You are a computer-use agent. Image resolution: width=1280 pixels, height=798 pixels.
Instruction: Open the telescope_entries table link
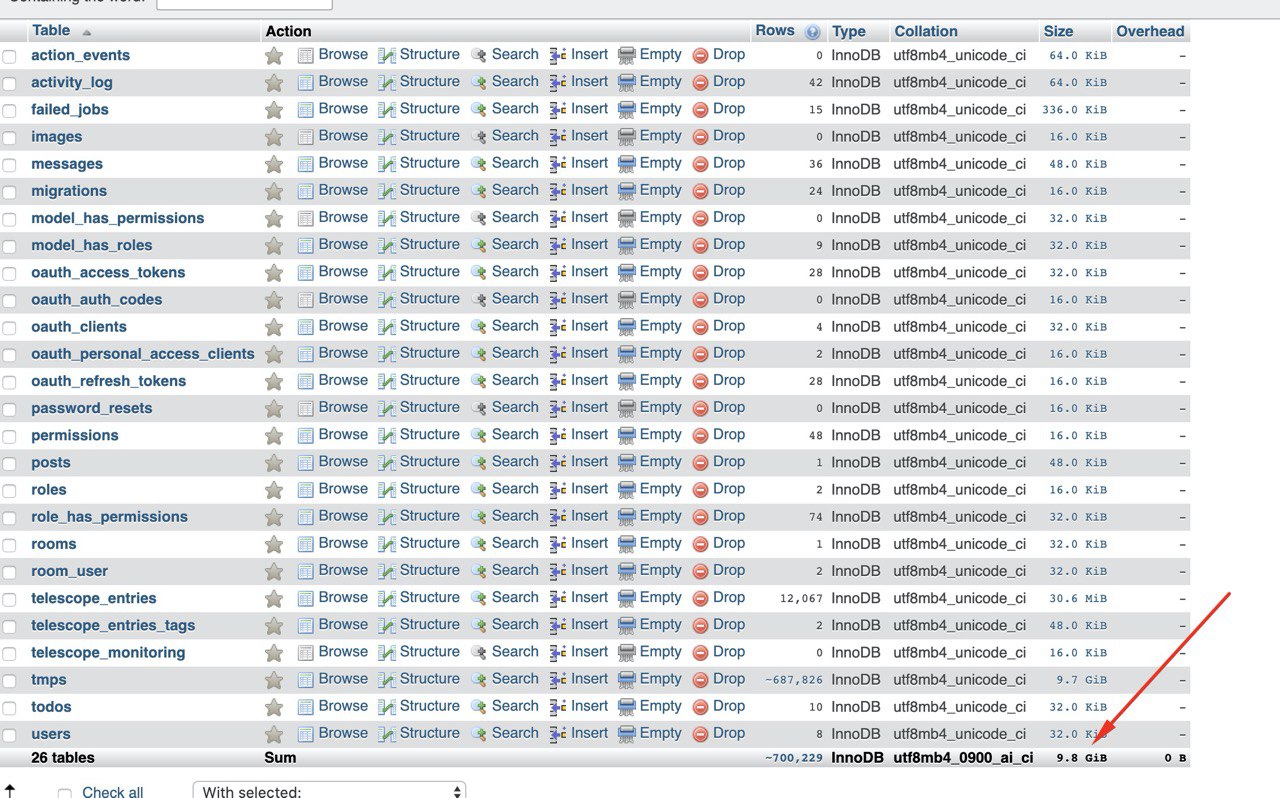[x=94, y=599]
